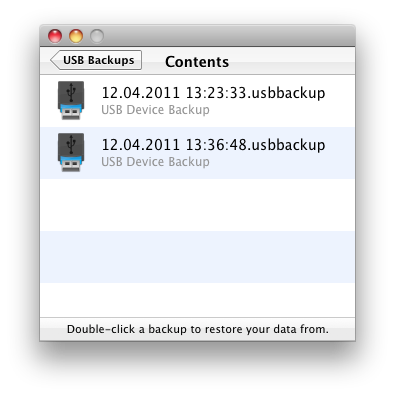Click the empty title bar area
This screenshot has width=395, height=396.
[230, 36]
